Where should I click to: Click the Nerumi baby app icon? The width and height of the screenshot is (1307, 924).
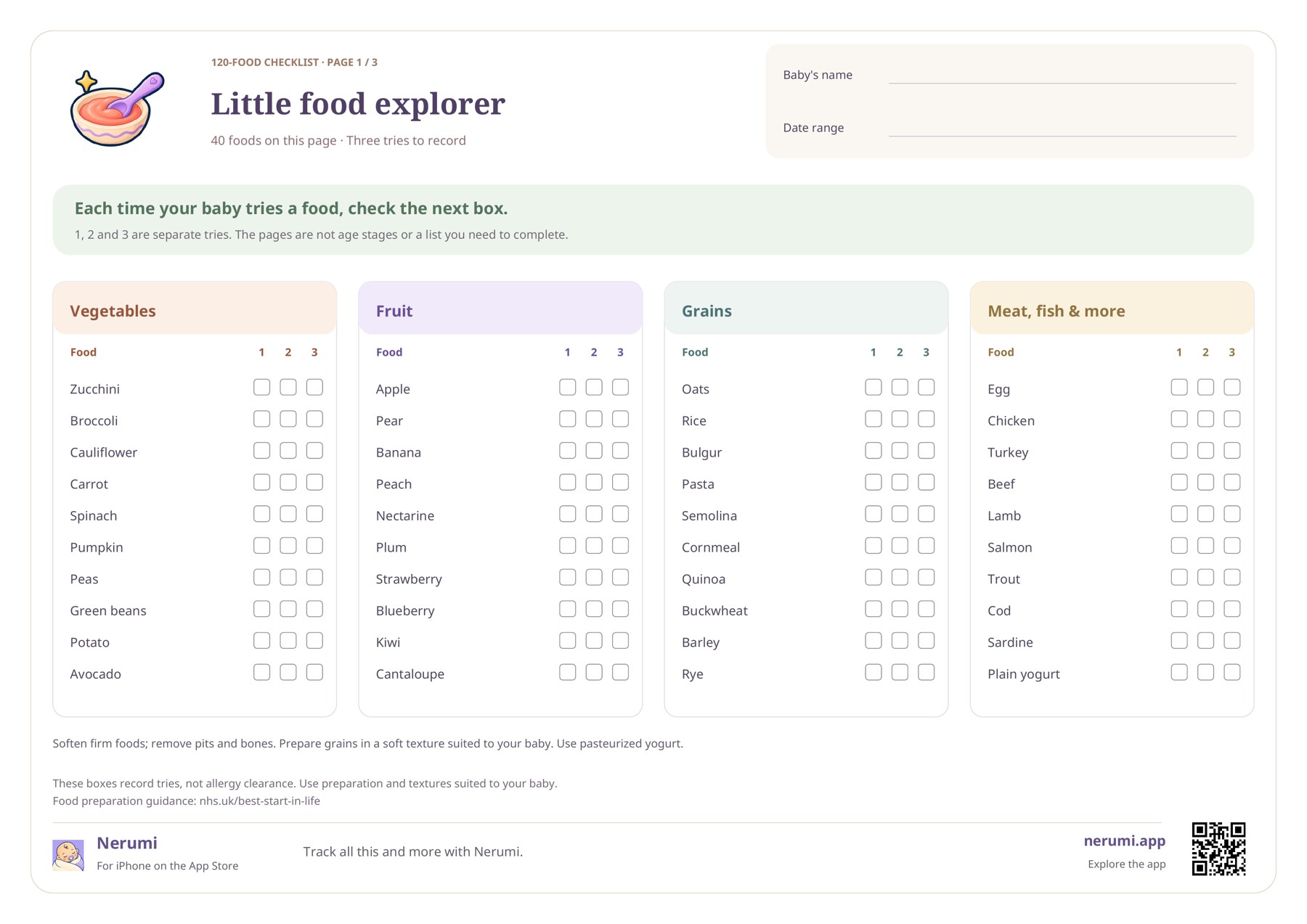point(68,854)
